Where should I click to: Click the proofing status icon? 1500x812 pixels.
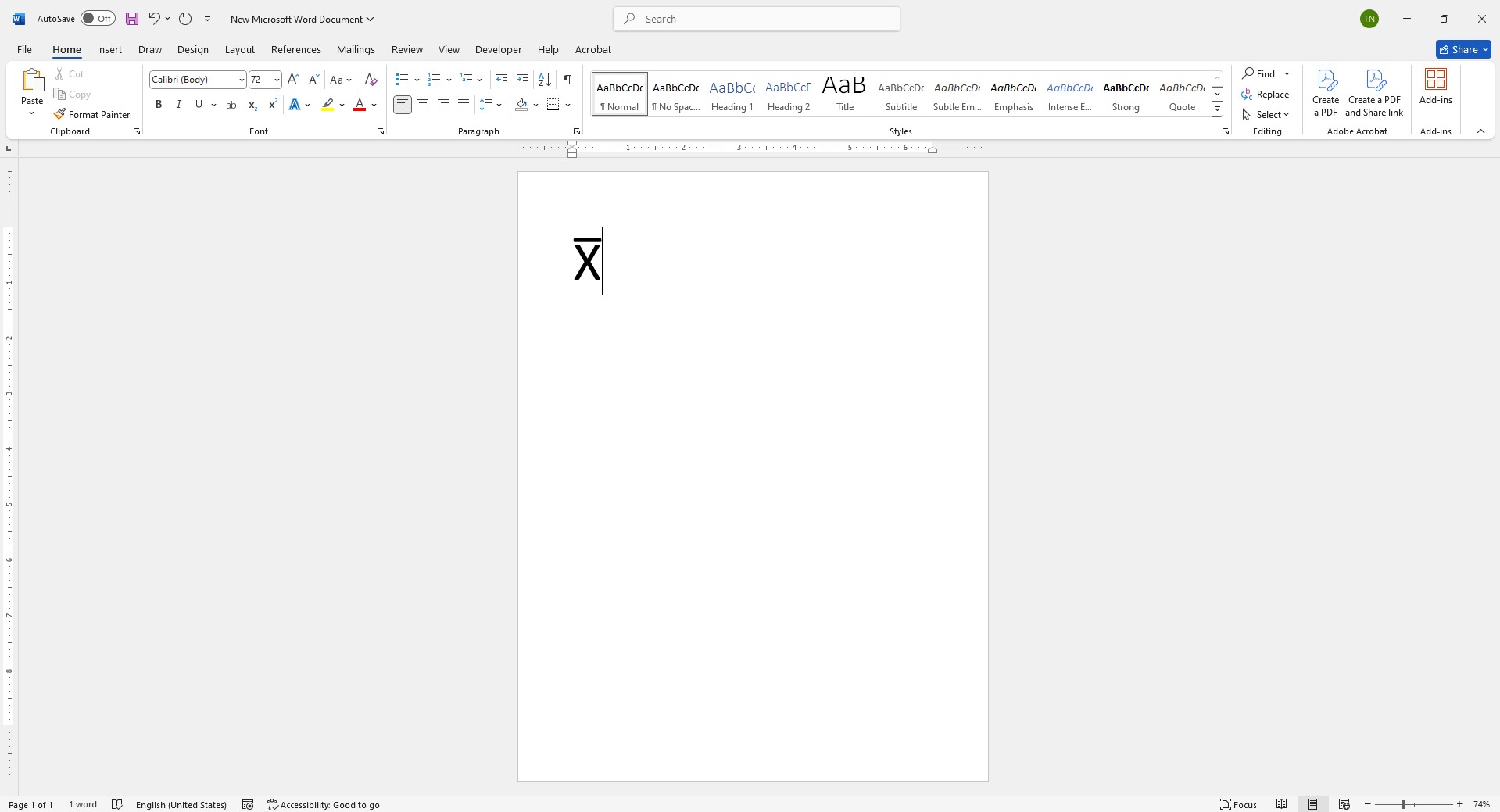coord(117,804)
